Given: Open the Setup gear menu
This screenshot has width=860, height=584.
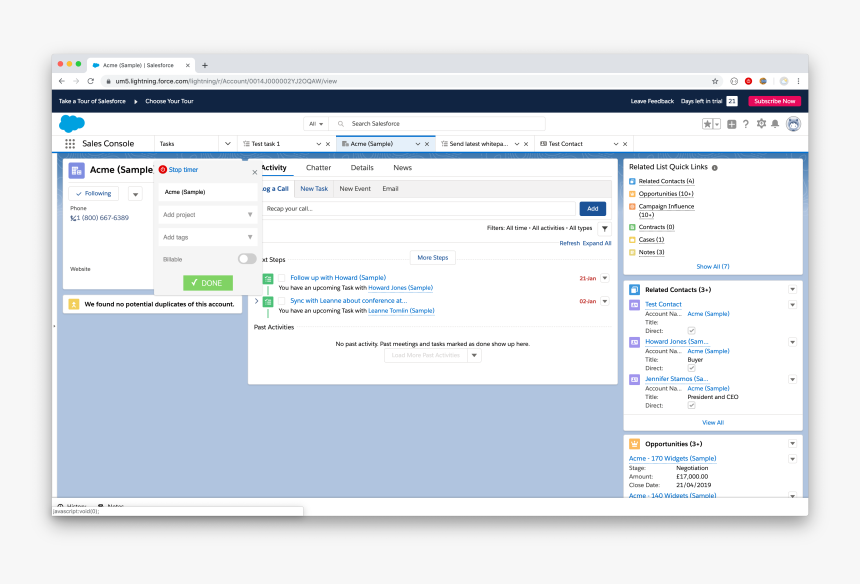Looking at the screenshot, I should coord(761,124).
